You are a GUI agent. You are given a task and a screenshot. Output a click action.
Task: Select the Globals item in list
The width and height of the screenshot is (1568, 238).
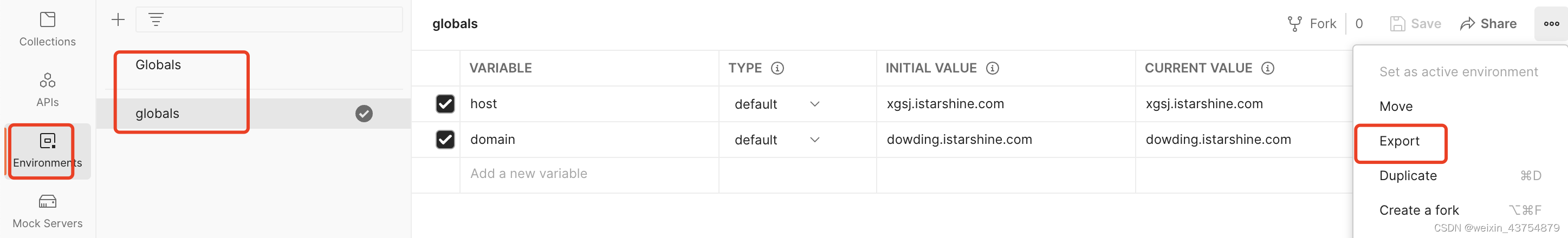click(x=158, y=65)
